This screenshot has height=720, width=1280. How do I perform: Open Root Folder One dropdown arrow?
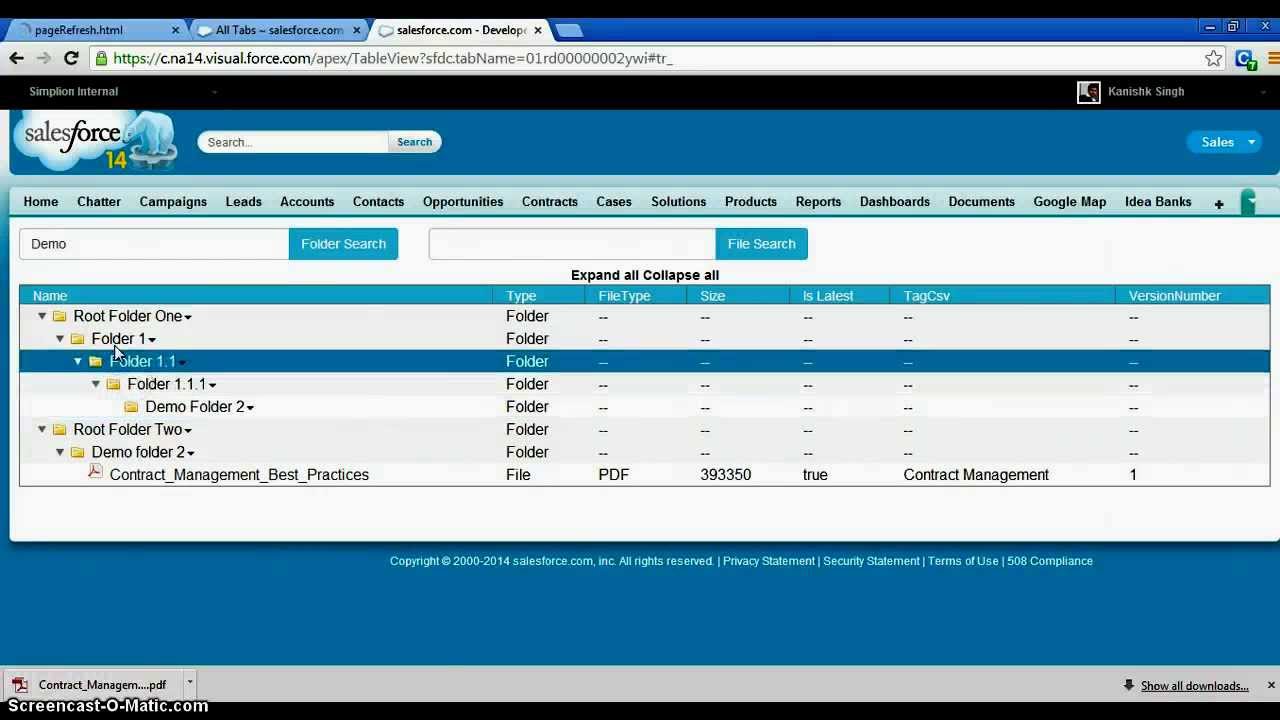[188, 317]
